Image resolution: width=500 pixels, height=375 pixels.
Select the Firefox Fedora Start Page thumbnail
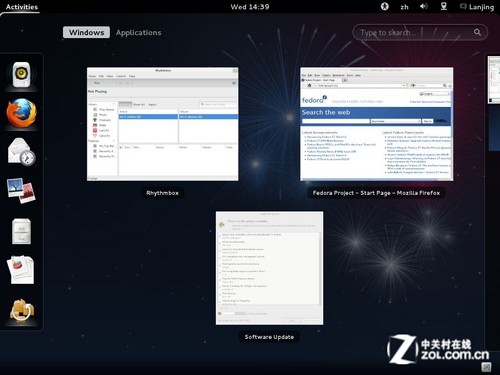[x=377, y=124]
